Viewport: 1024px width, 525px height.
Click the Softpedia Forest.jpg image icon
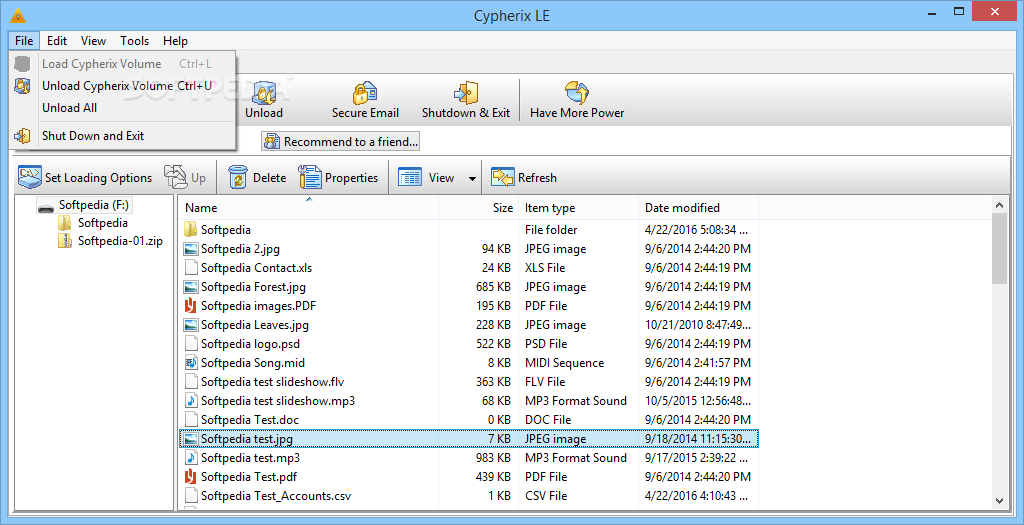(x=191, y=287)
